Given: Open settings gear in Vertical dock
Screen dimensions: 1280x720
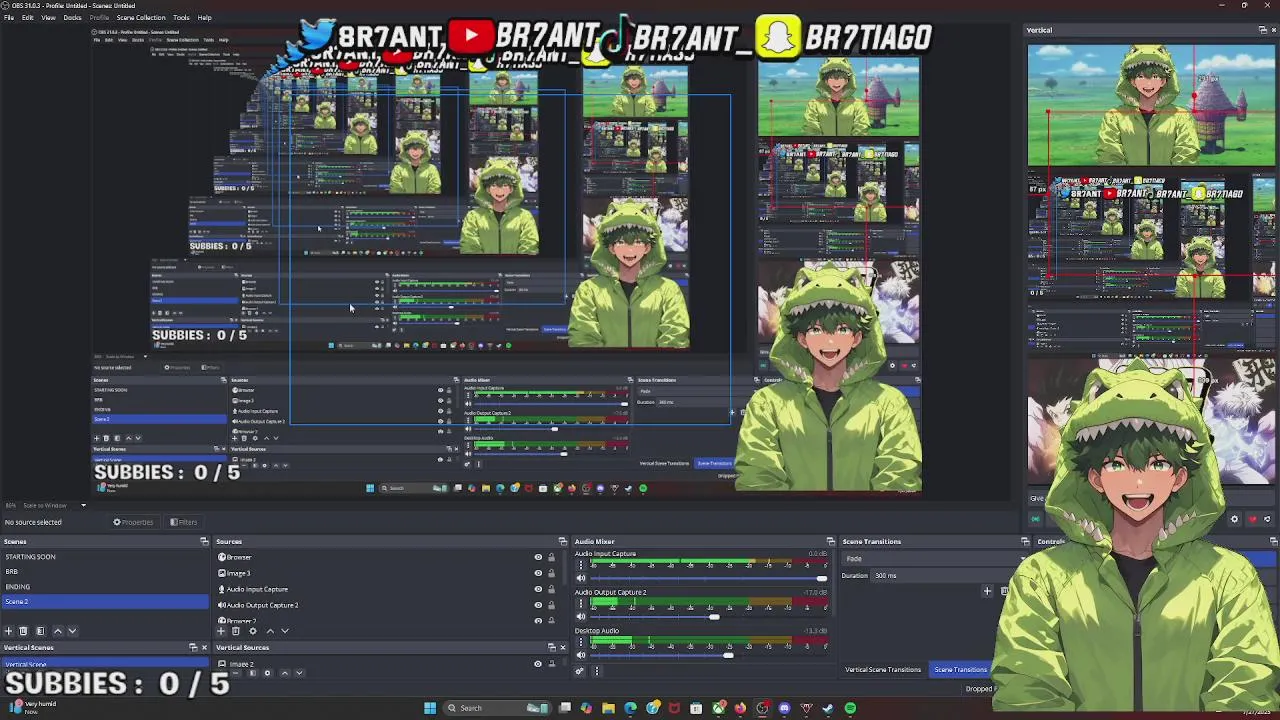Looking at the screenshot, I should click(1234, 520).
